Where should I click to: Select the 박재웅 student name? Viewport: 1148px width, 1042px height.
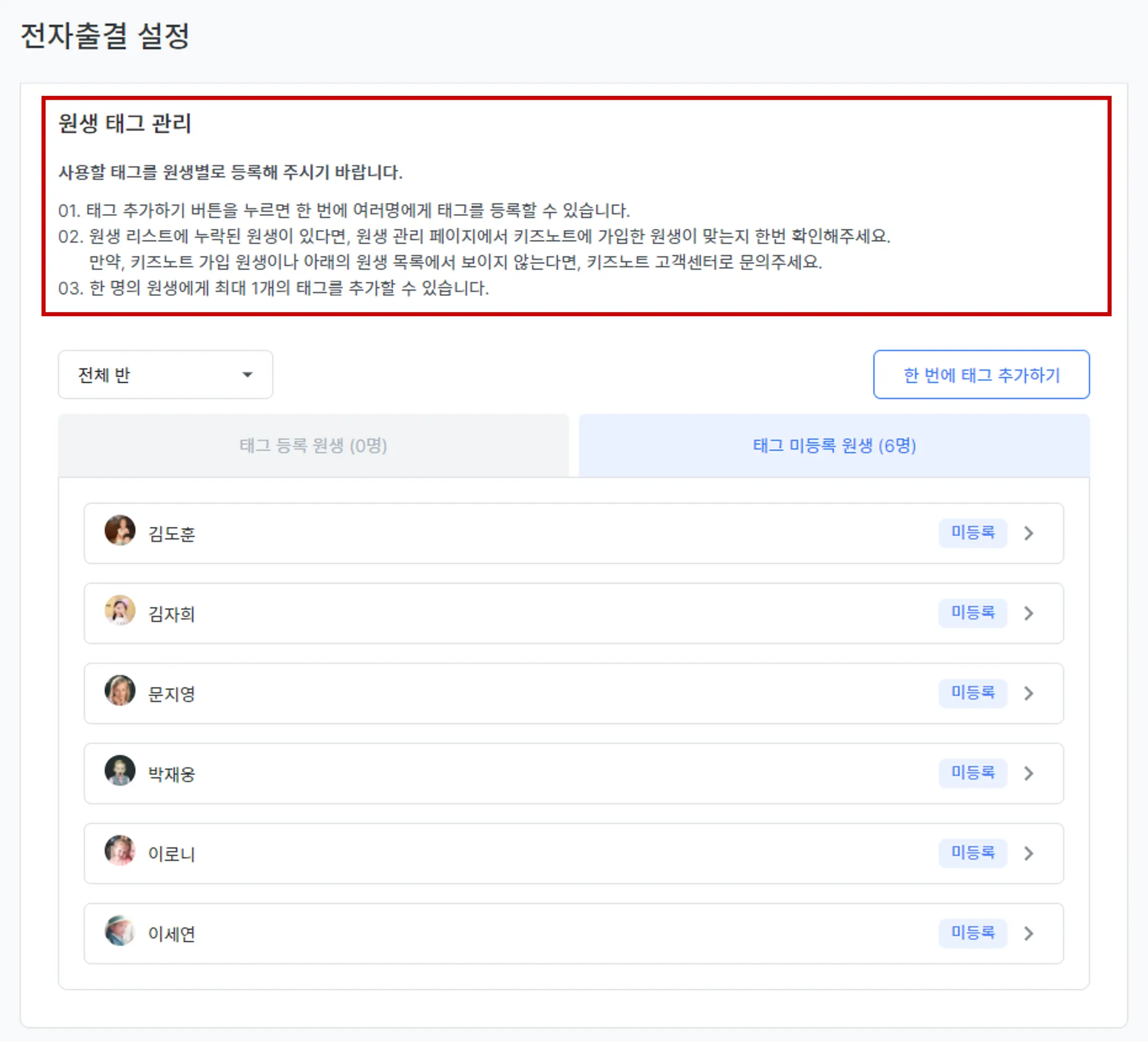tap(172, 775)
